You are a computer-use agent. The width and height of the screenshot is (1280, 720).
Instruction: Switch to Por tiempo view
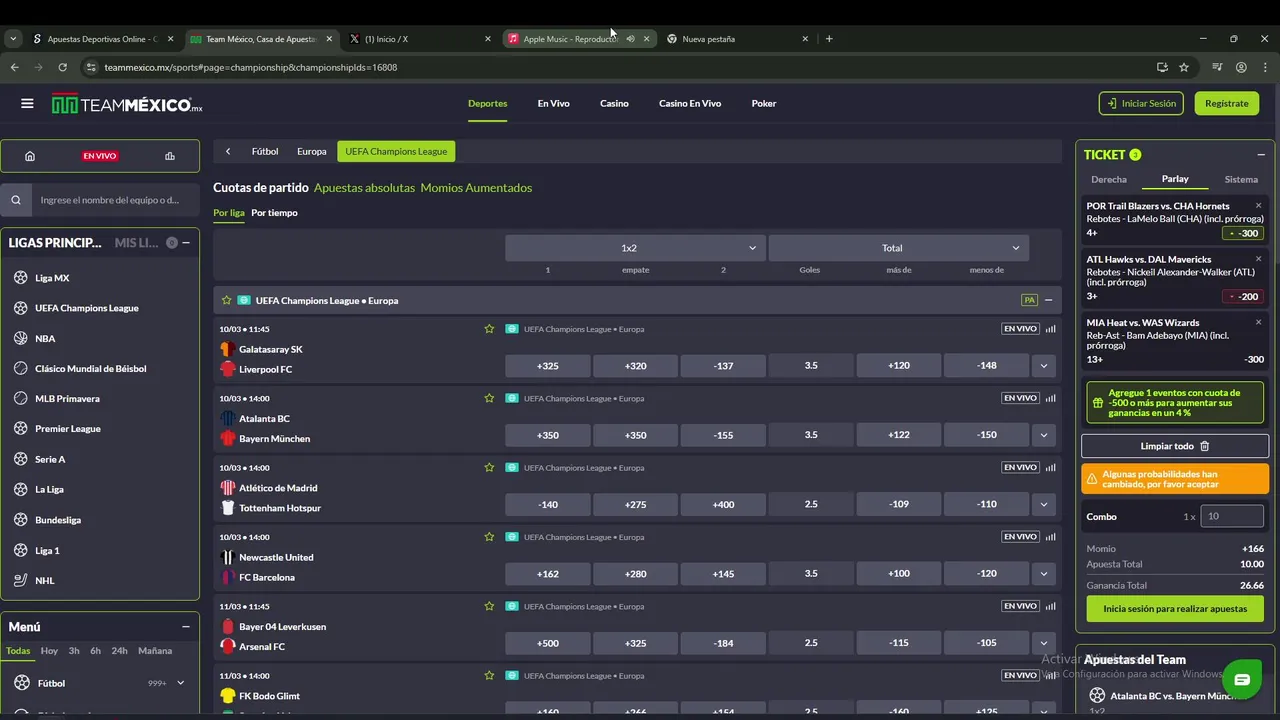coord(274,213)
